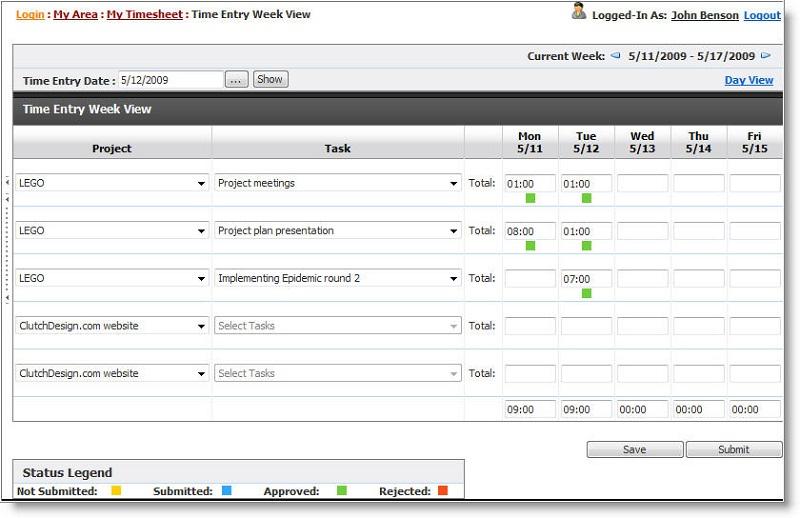Open the date picker ellipsis button
The width and height of the screenshot is (800, 518).
[236, 80]
